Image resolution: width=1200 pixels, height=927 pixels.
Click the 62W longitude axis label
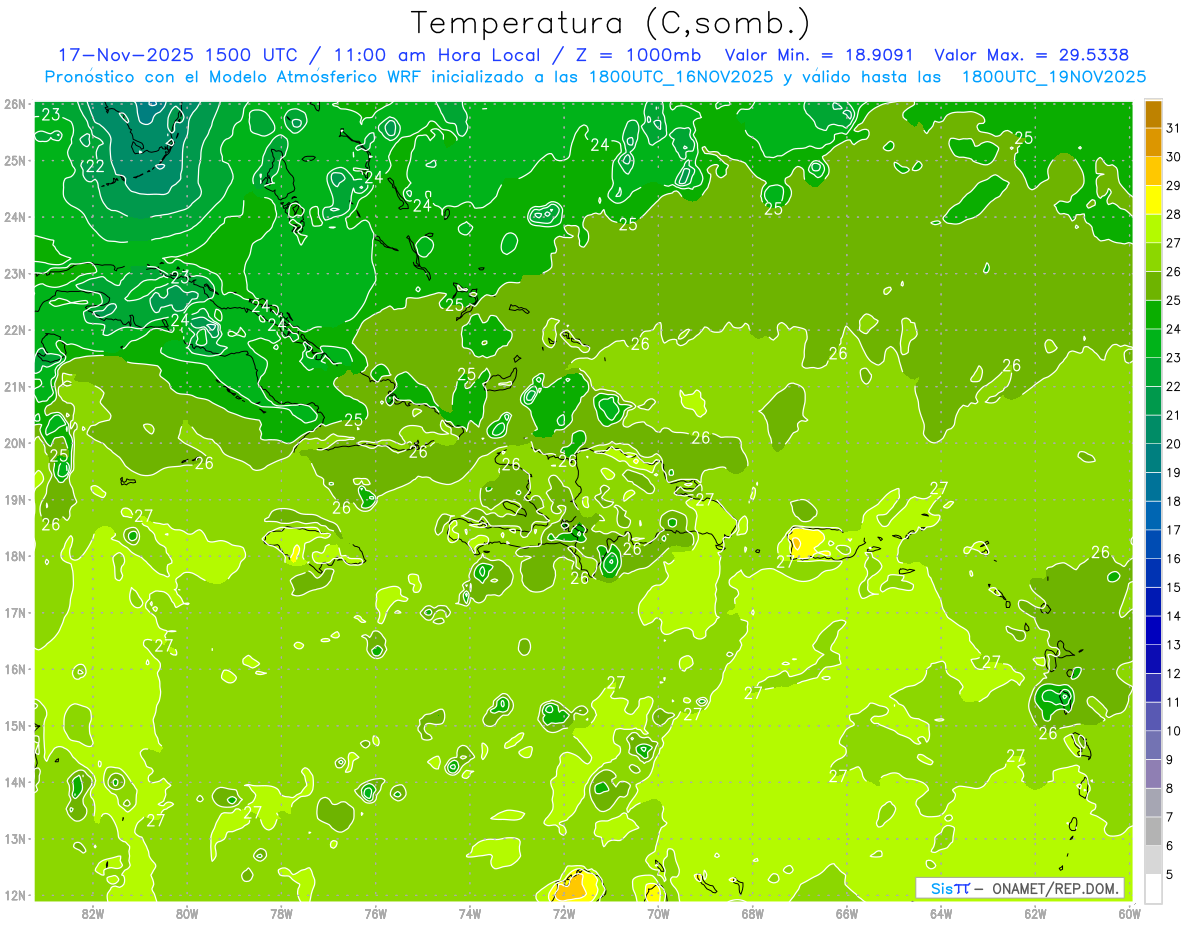pyautogui.click(x=1036, y=914)
